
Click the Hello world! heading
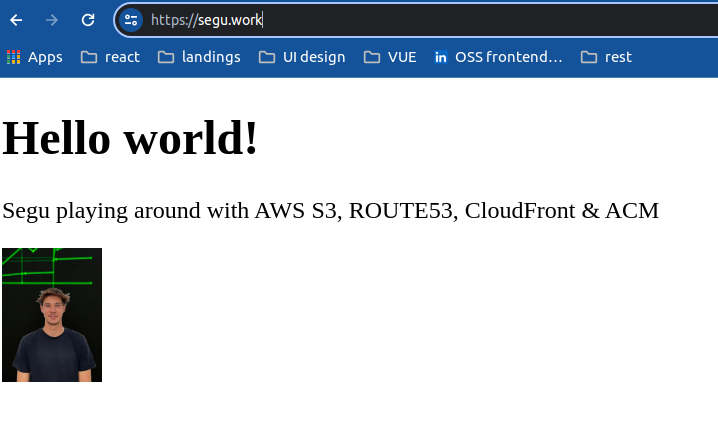point(131,137)
